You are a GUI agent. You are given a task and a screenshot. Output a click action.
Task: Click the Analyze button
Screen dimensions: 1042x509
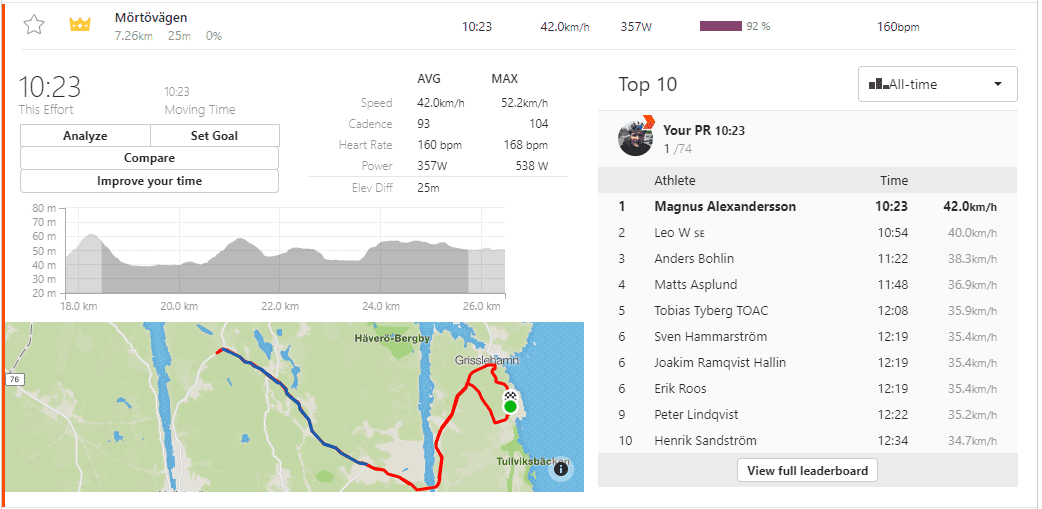pos(85,136)
